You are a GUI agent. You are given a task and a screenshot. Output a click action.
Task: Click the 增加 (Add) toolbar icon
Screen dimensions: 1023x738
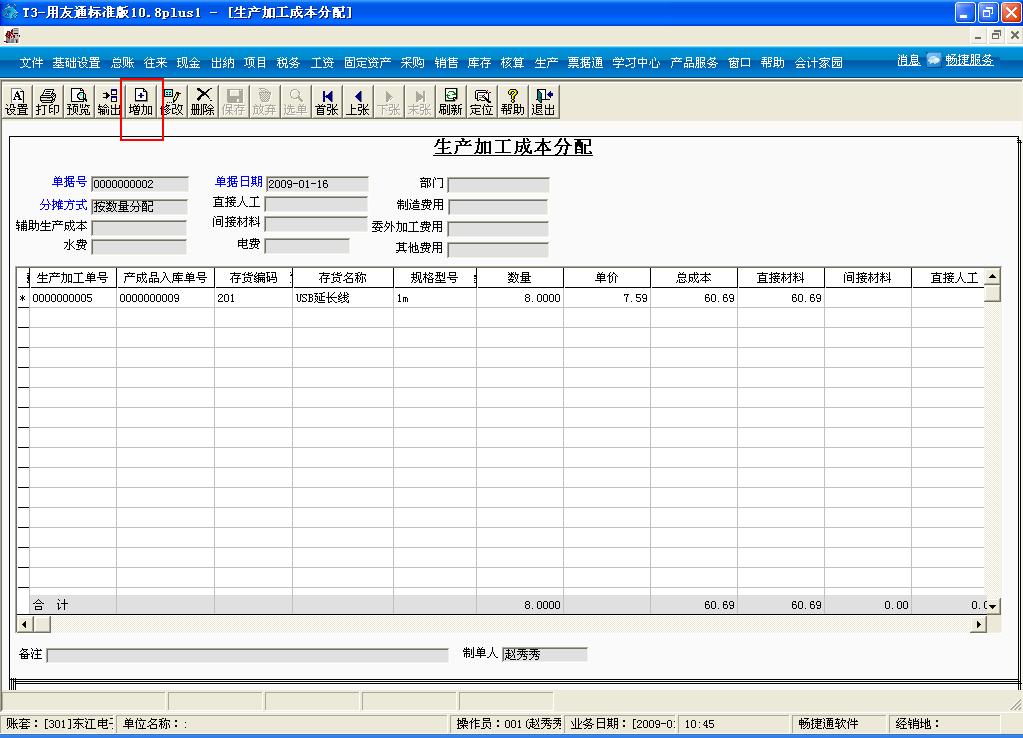point(140,101)
